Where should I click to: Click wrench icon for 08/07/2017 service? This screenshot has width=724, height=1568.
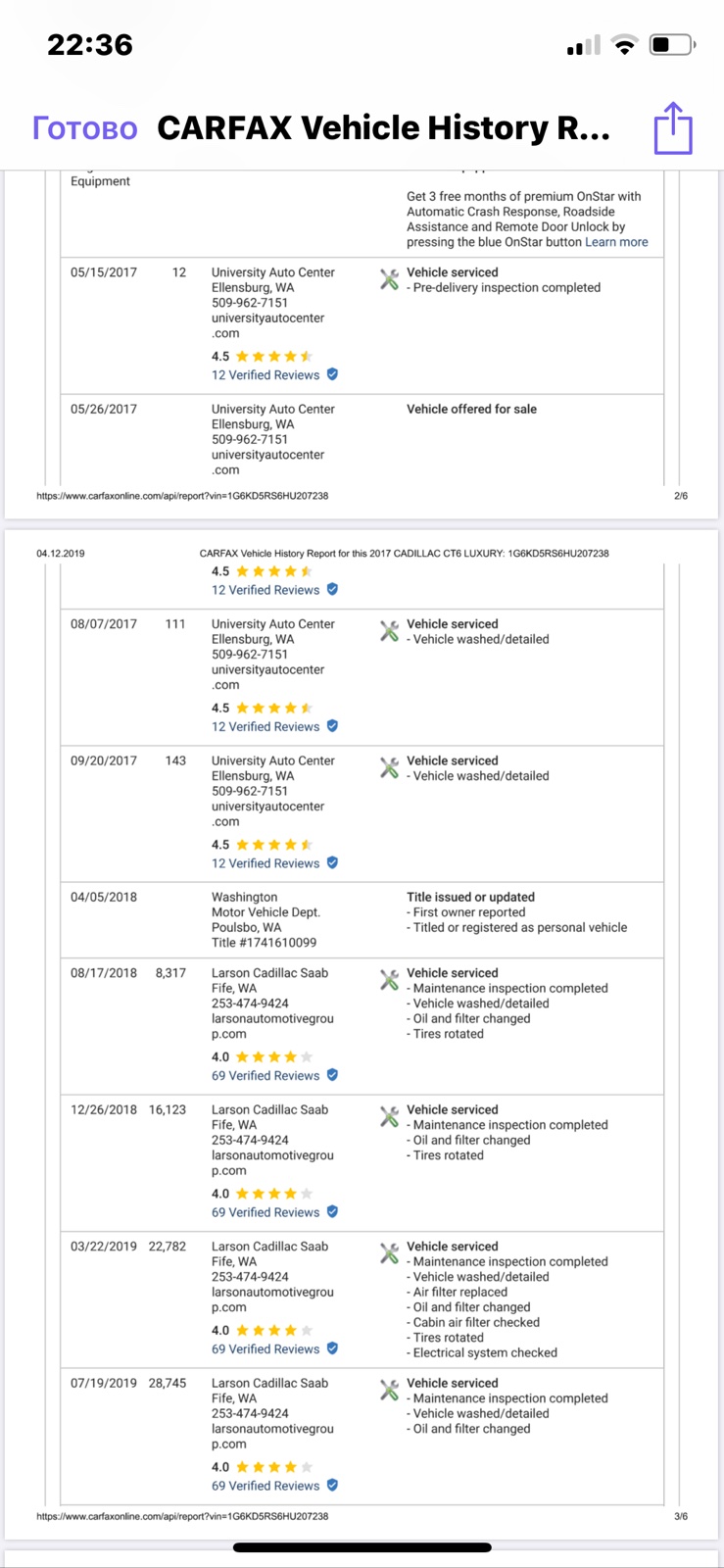[x=389, y=631]
